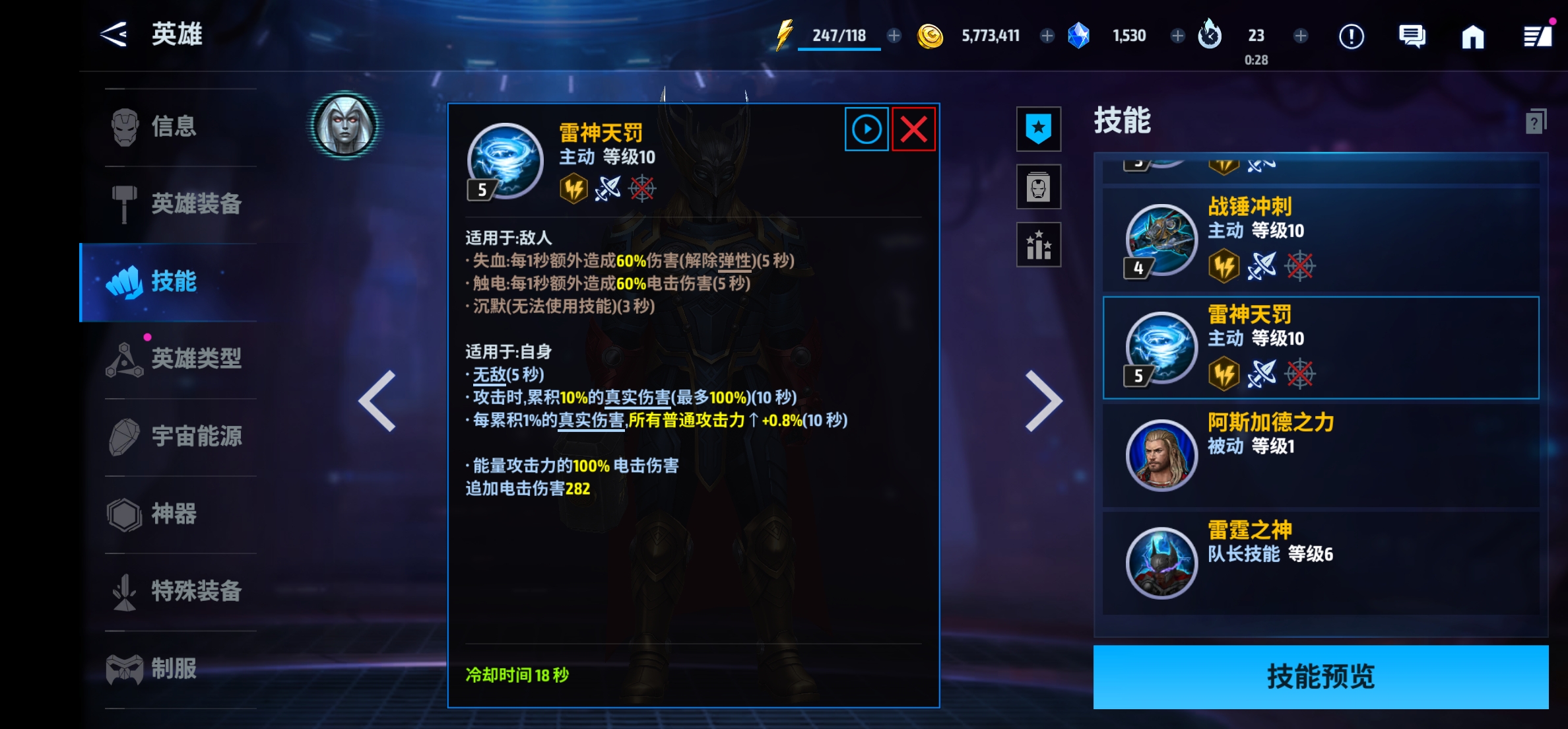Click the helmet card icon below star badge
The image size is (1568, 729).
(x=1039, y=187)
